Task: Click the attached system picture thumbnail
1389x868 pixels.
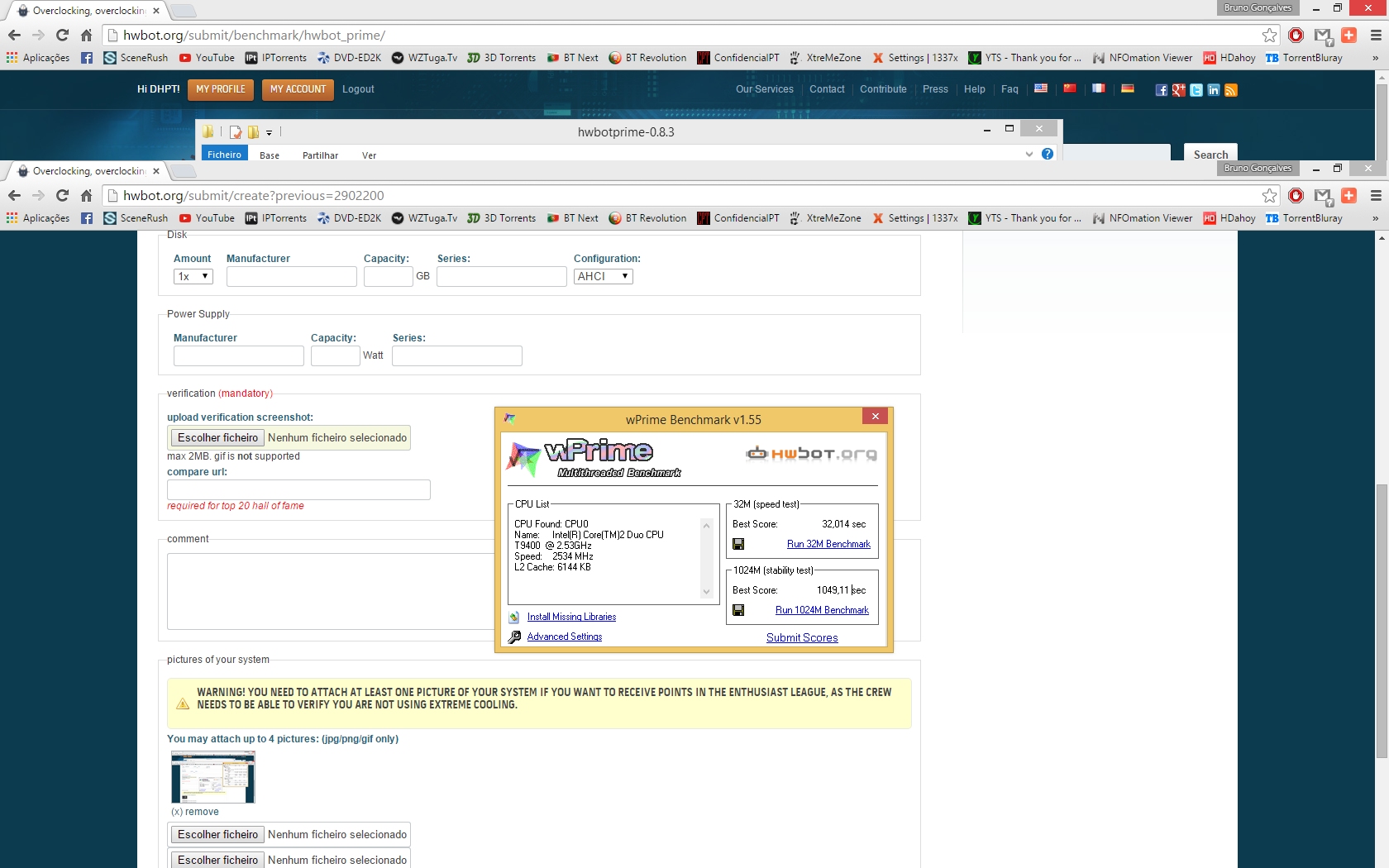Action: click(213, 777)
